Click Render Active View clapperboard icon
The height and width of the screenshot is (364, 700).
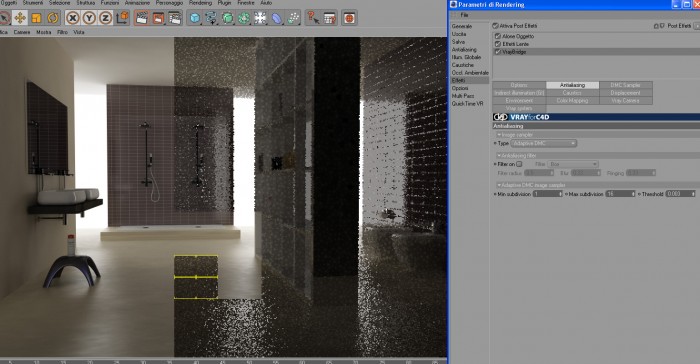coord(142,18)
